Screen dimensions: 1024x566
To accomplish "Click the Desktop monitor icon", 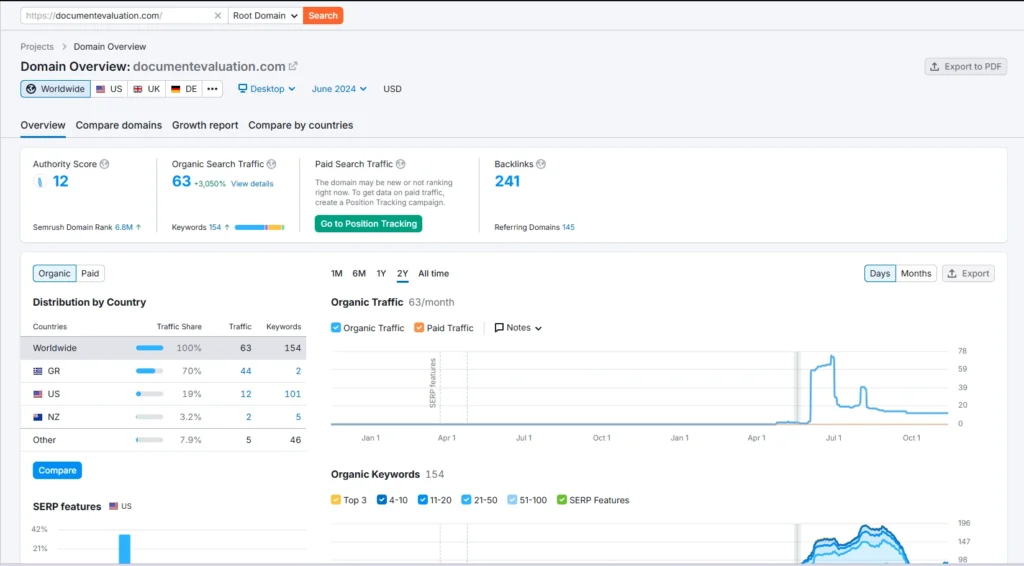I will 242,88.
